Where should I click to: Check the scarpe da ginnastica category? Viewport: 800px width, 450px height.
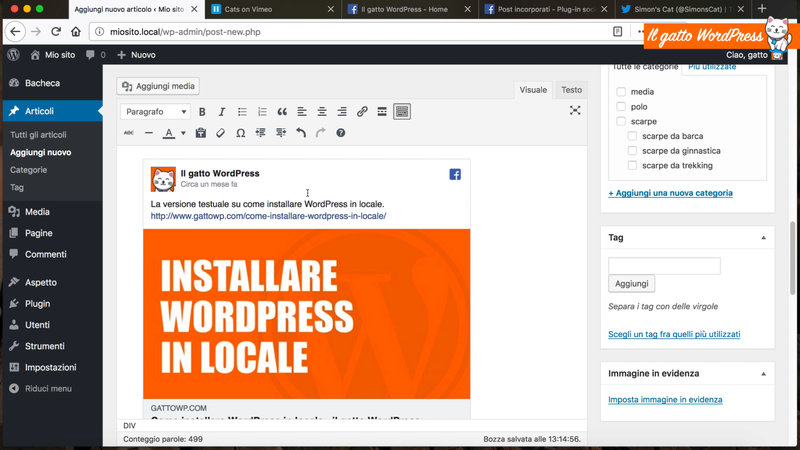point(632,151)
